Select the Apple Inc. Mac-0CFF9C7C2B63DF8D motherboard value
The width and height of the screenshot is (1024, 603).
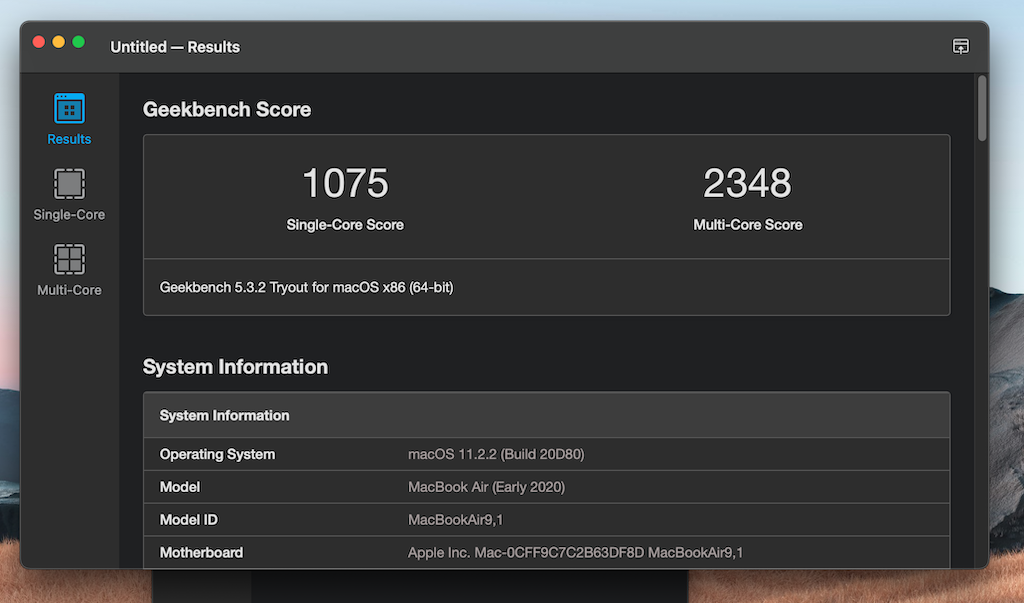coord(575,553)
